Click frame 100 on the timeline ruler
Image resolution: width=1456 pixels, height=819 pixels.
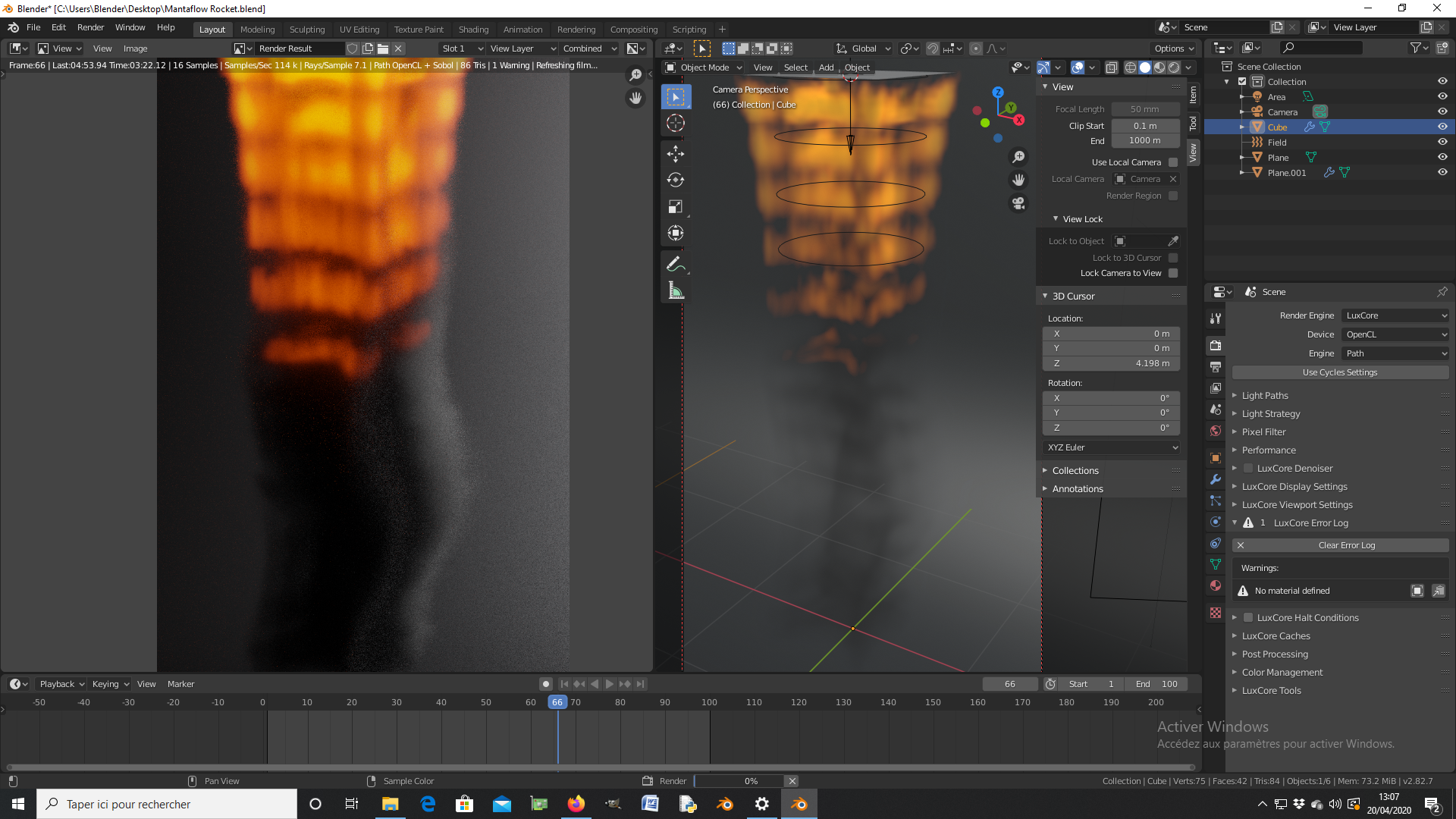click(x=709, y=702)
